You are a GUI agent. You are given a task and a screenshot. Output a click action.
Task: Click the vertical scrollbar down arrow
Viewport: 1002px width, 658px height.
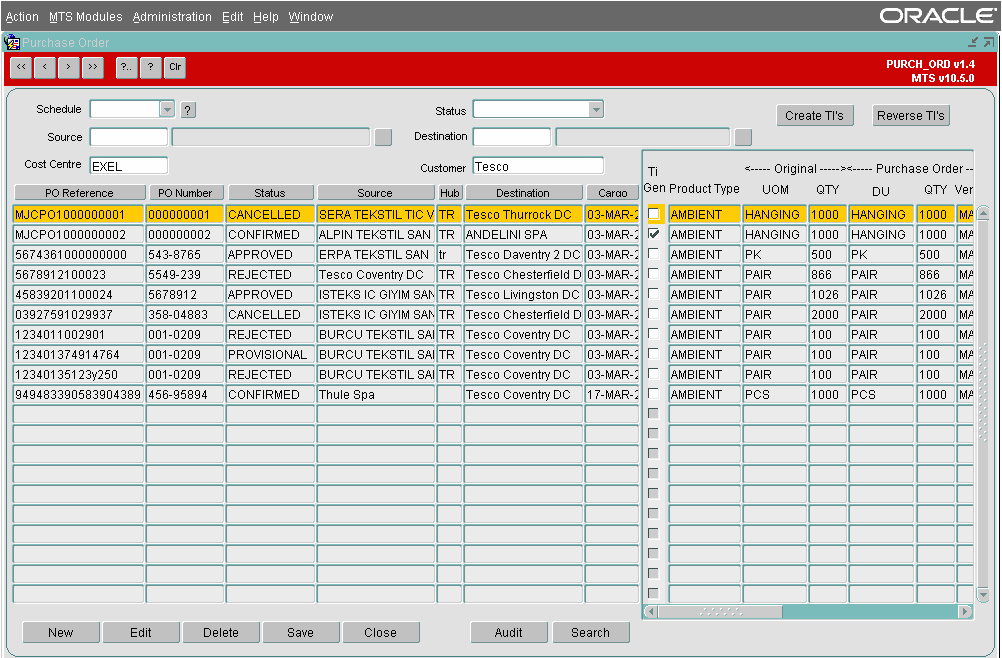(983, 595)
